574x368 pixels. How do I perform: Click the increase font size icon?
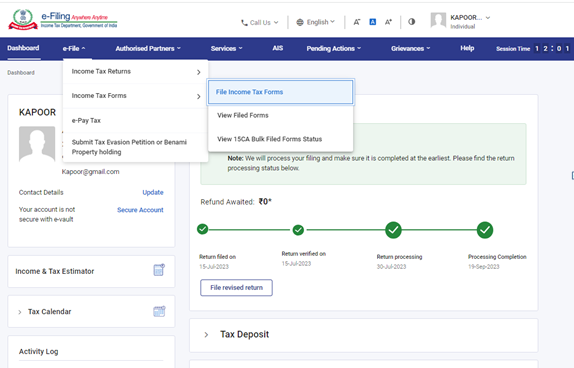pos(388,22)
